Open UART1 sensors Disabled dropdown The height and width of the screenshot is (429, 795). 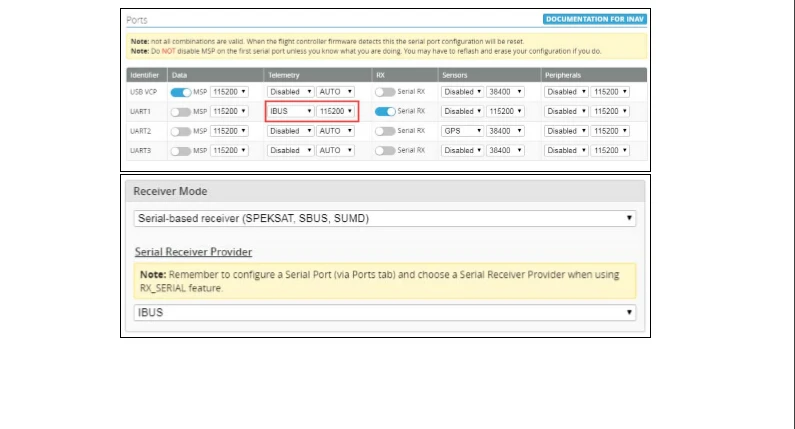(462, 111)
